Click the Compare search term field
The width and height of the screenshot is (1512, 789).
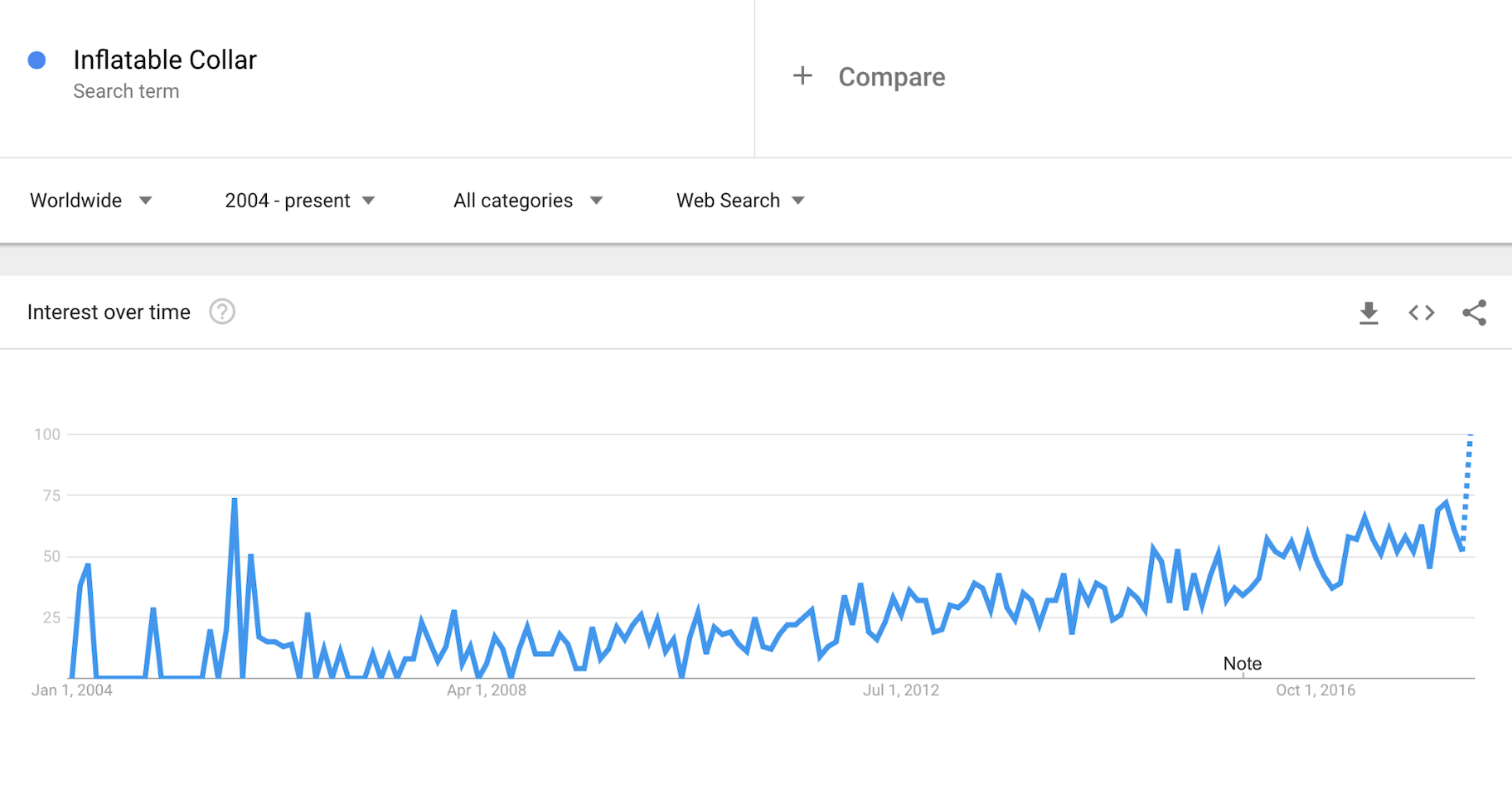click(x=892, y=77)
